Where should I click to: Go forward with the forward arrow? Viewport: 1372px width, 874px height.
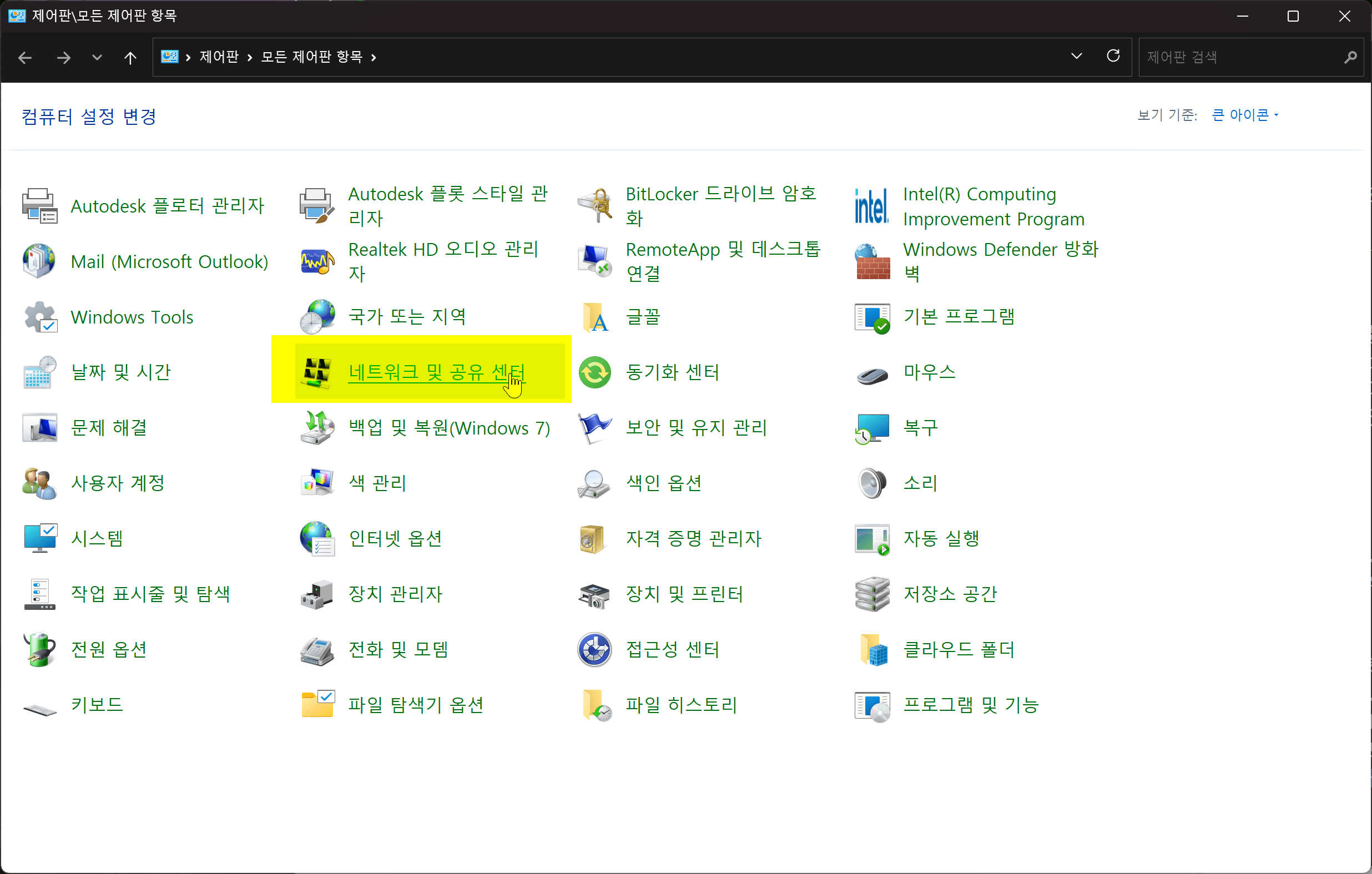click(x=63, y=57)
